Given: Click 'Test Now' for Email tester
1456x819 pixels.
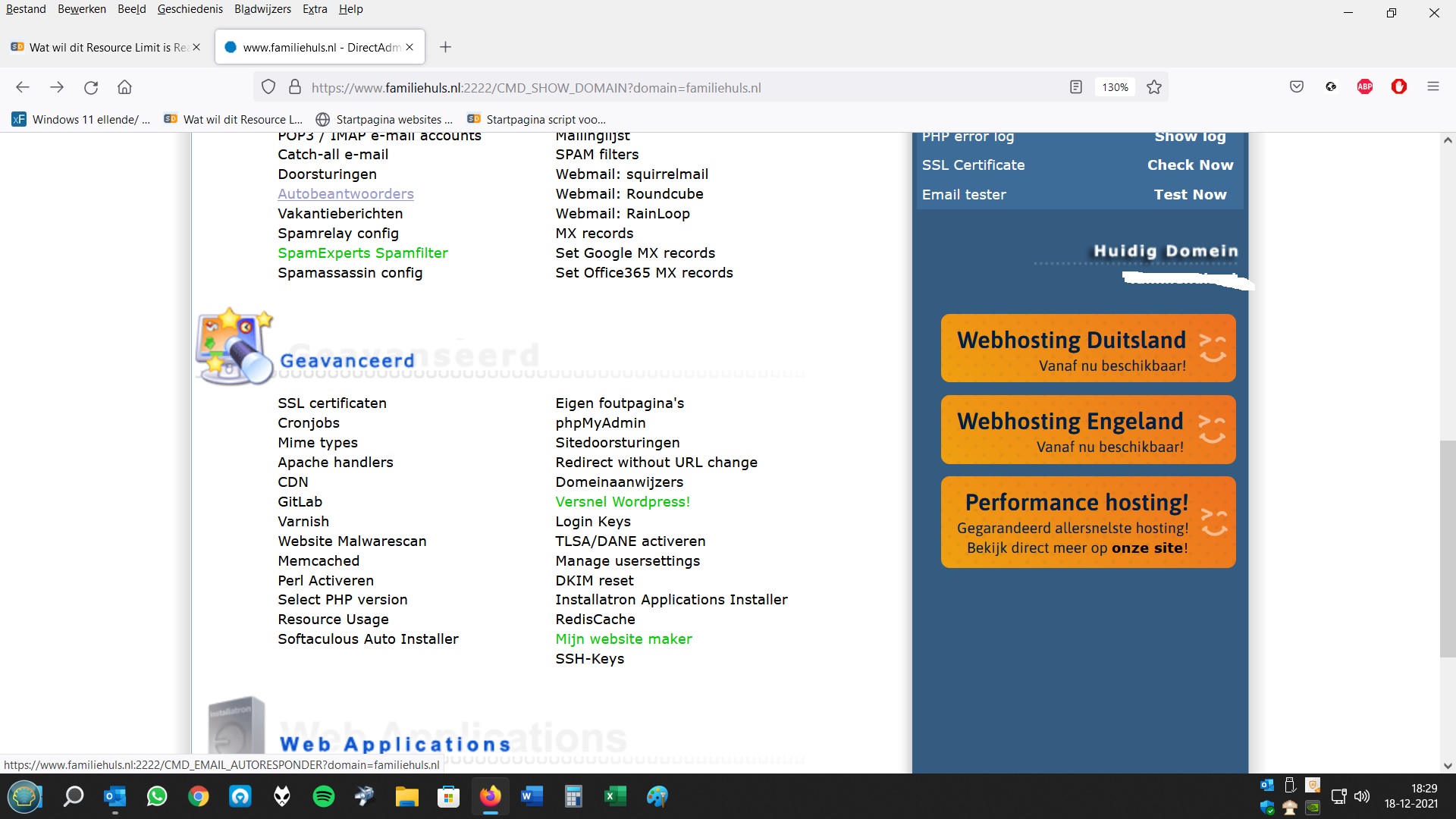Looking at the screenshot, I should (1190, 194).
